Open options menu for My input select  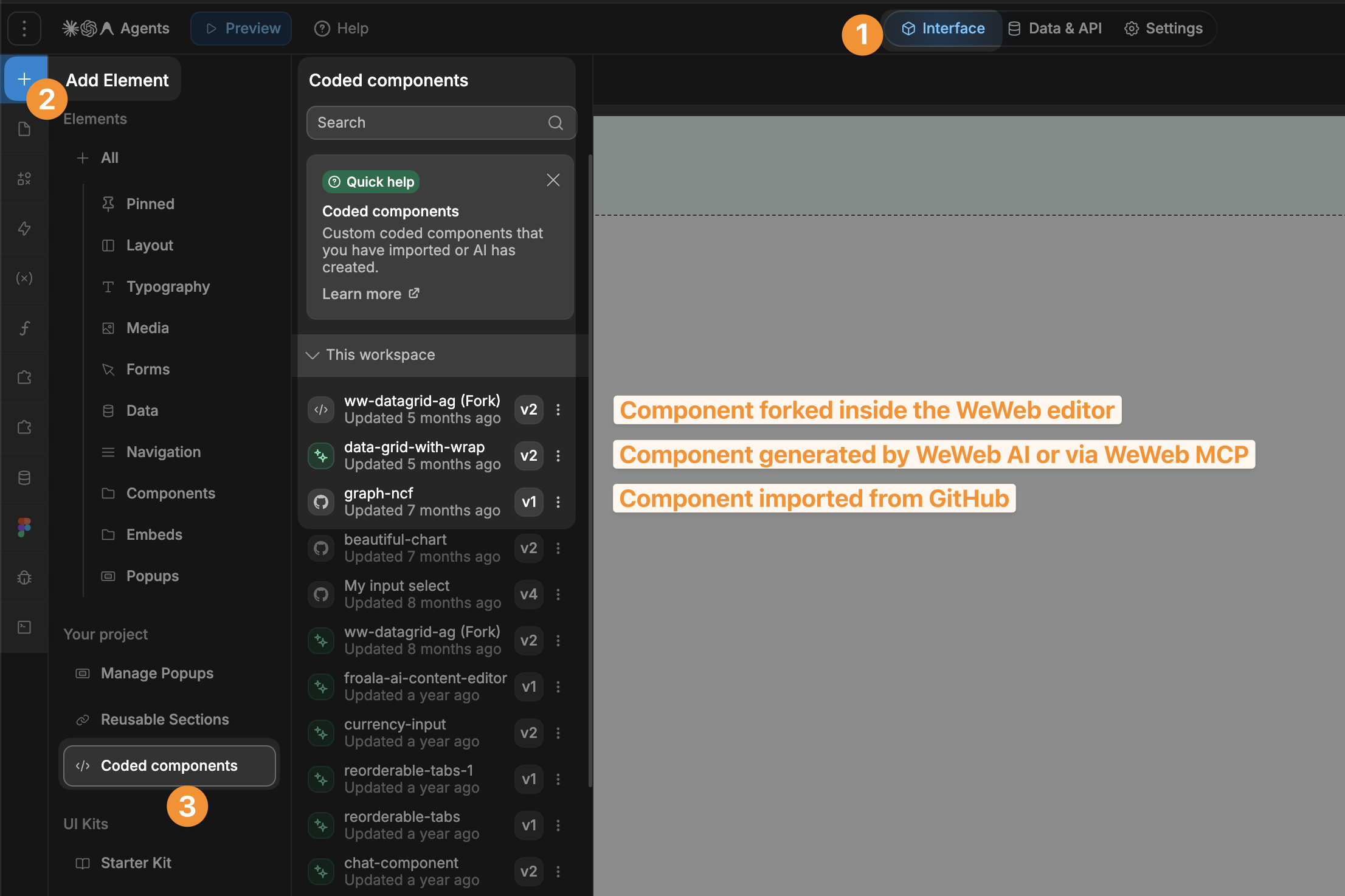[x=558, y=594]
